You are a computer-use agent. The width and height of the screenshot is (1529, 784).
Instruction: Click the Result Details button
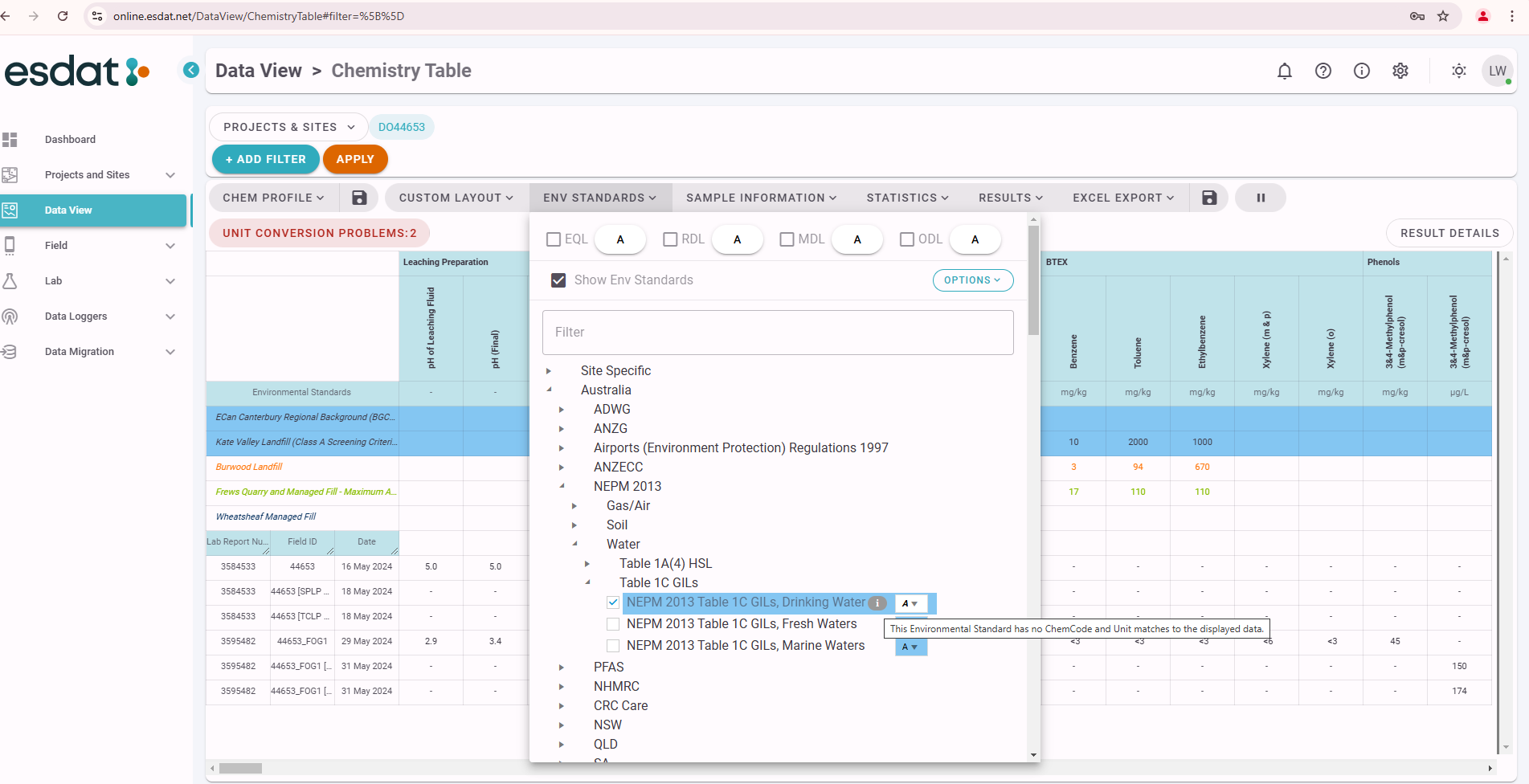point(1449,233)
